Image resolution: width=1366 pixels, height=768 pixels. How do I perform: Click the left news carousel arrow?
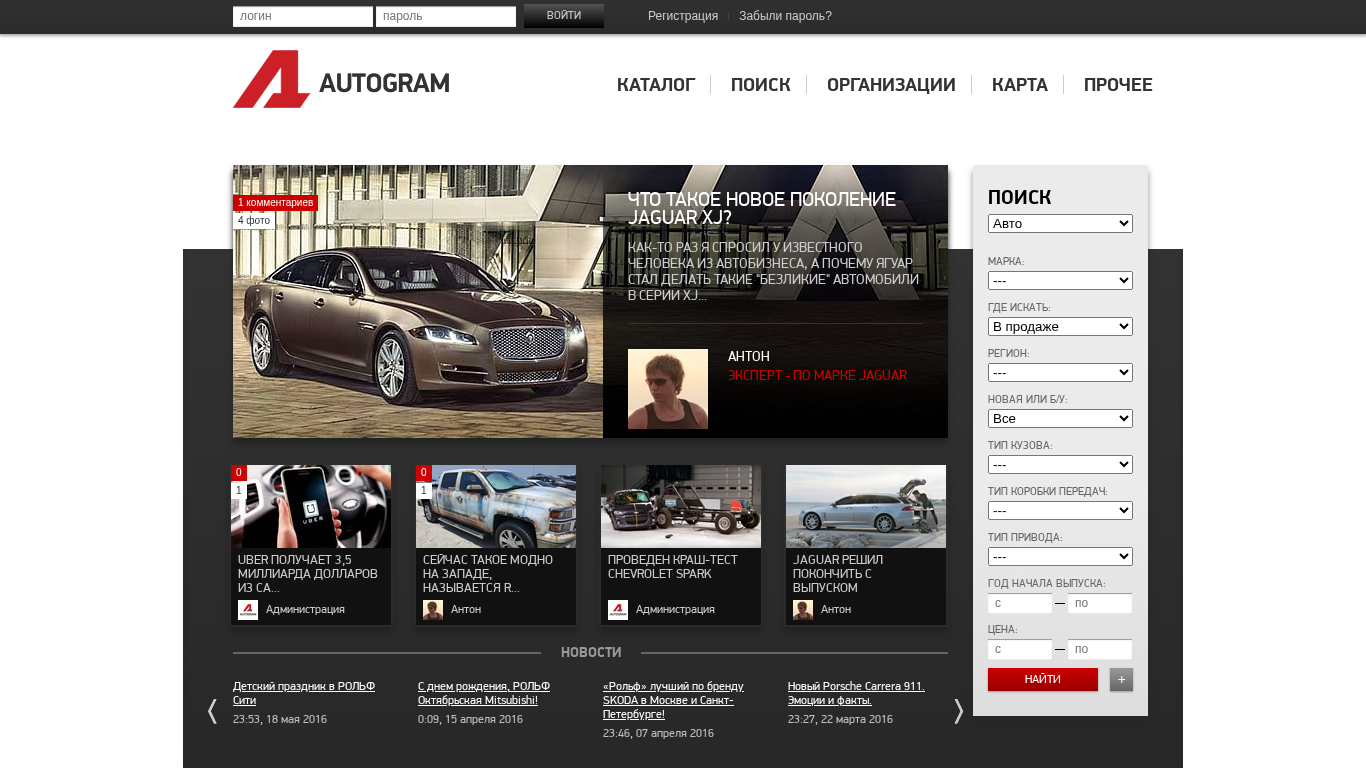tap(212, 711)
